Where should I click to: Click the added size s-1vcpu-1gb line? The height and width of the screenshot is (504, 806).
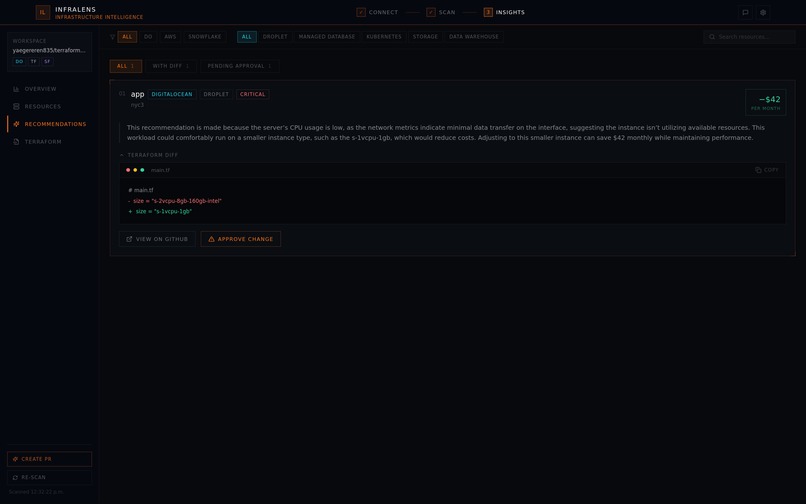coord(160,211)
